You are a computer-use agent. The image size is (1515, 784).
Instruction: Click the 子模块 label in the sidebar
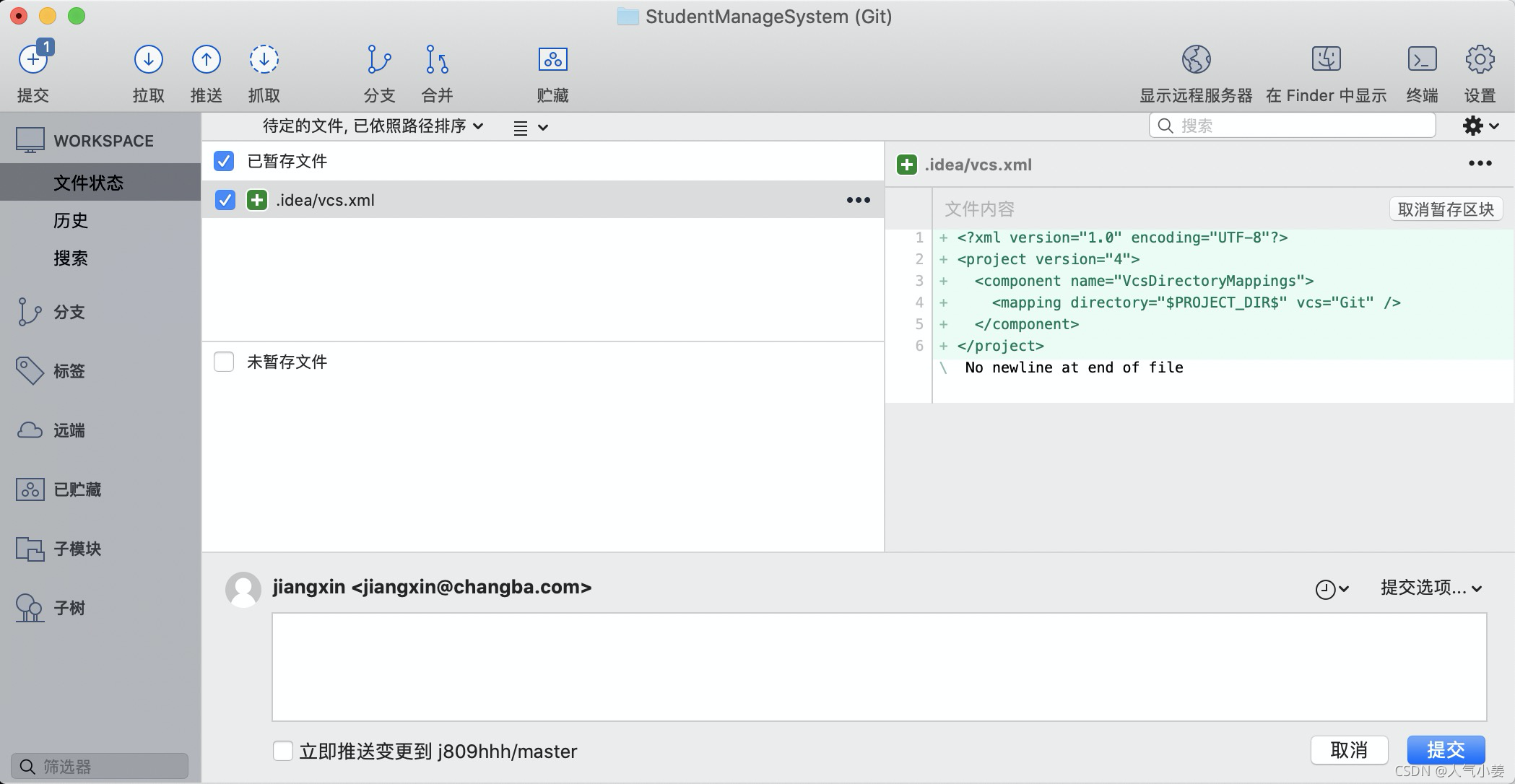[77, 549]
